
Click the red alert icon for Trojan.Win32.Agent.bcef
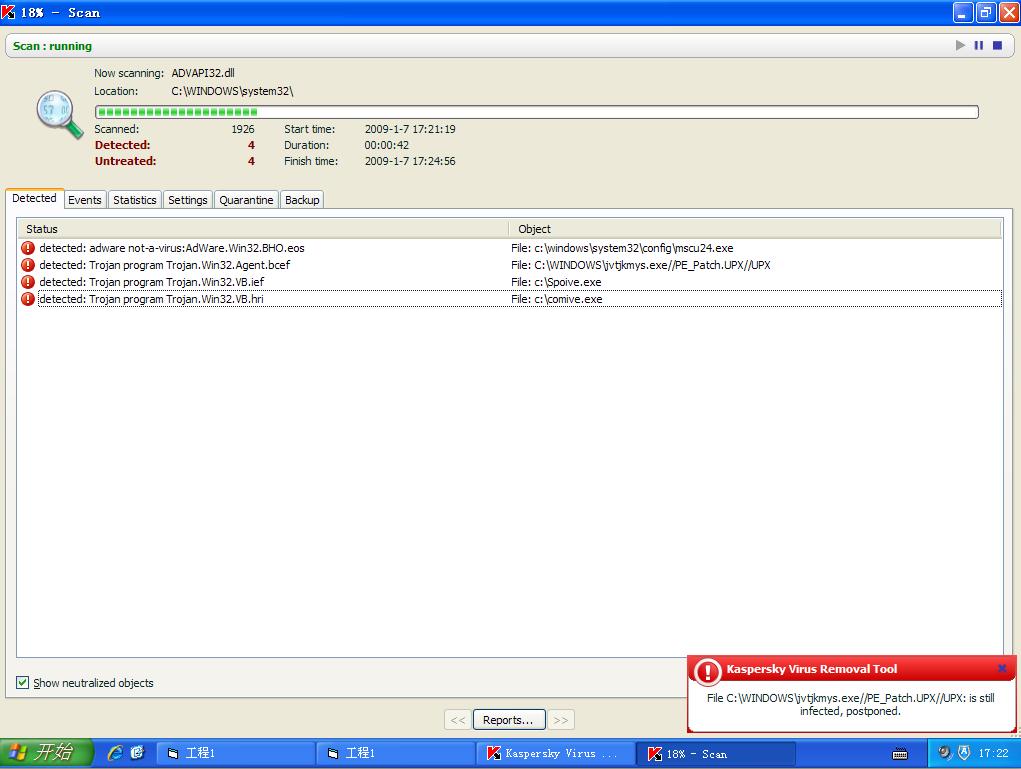pos(27,265)
